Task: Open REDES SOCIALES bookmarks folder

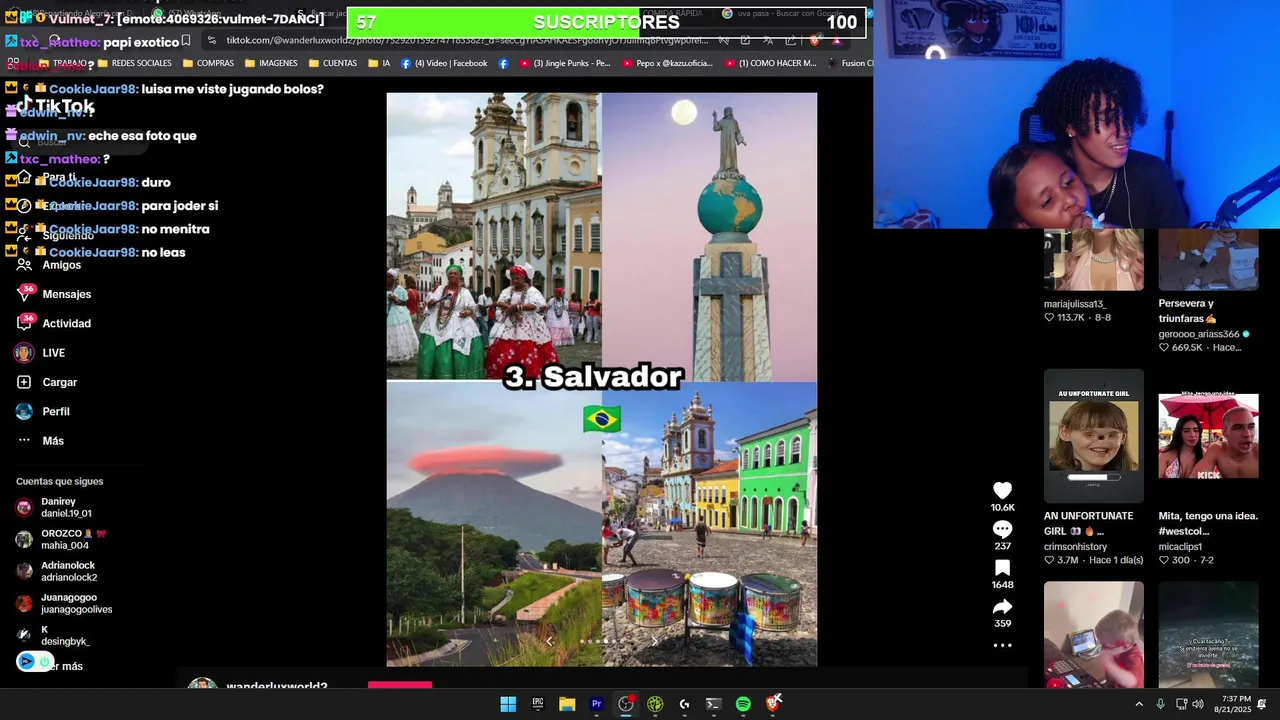Action: [134, 63]
